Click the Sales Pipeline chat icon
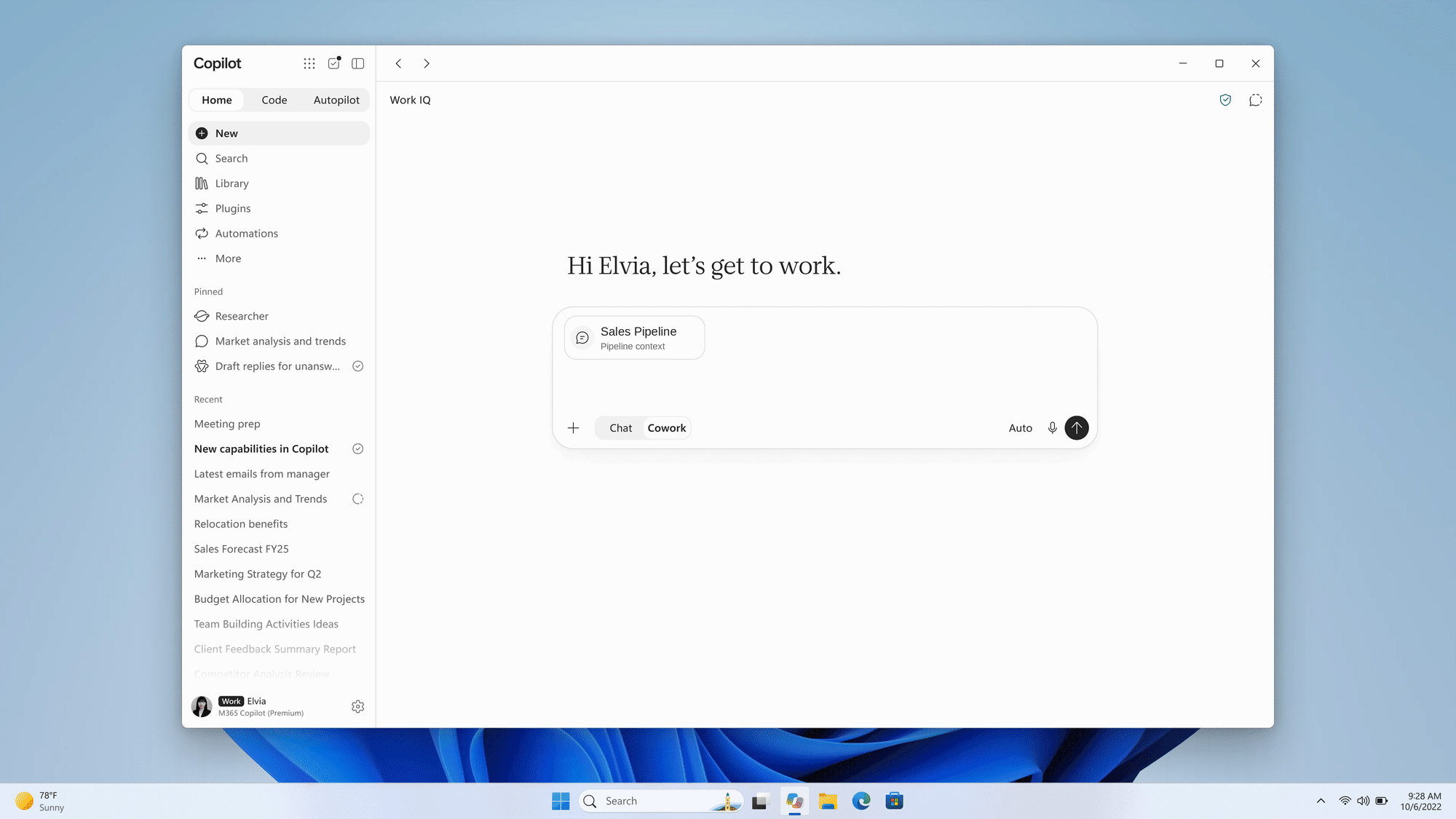This screenshot has height=819, width=1456. point(582,338)
